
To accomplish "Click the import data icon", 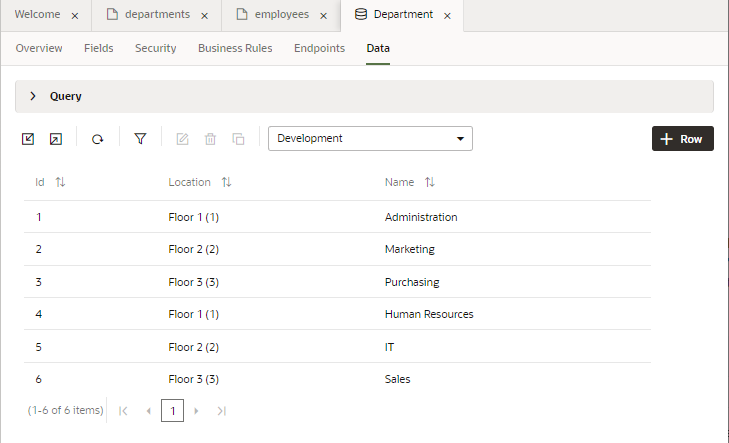I will pos(28,139).
